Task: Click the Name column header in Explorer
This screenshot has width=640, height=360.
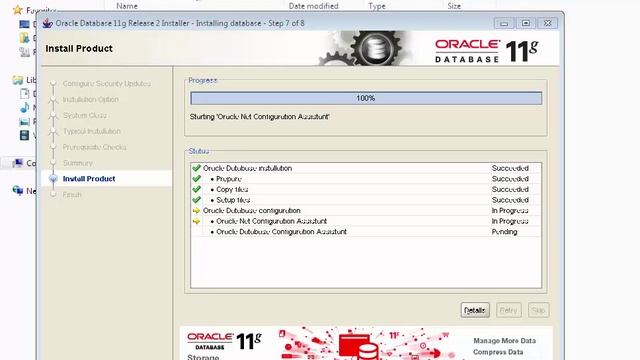Action: (127, 6)
